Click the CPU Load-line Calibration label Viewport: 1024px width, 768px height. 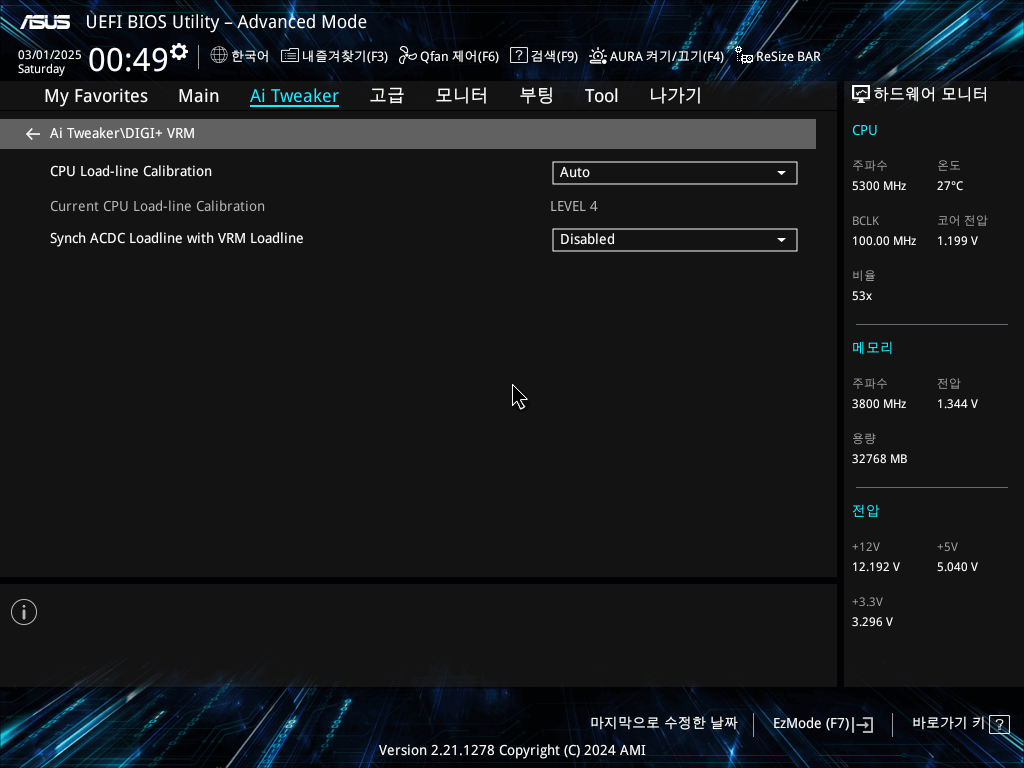(x=131, y=171)
